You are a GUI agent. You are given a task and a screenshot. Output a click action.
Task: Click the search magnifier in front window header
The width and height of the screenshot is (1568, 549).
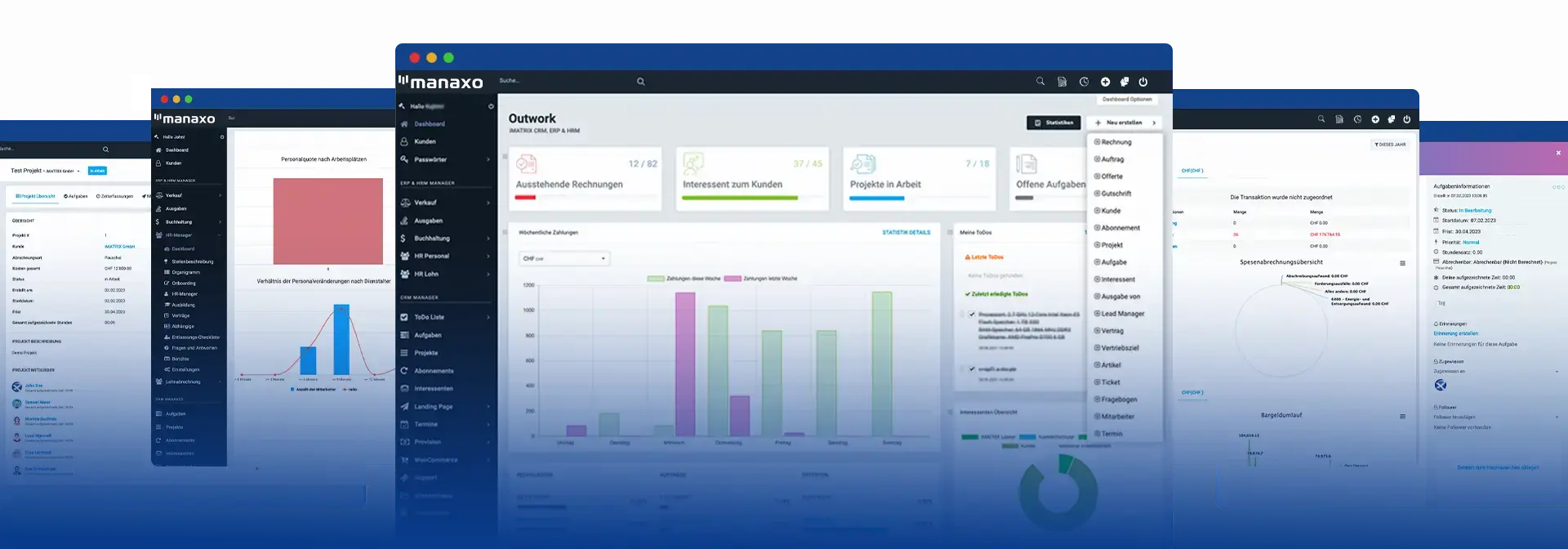tap(1040, 82)
